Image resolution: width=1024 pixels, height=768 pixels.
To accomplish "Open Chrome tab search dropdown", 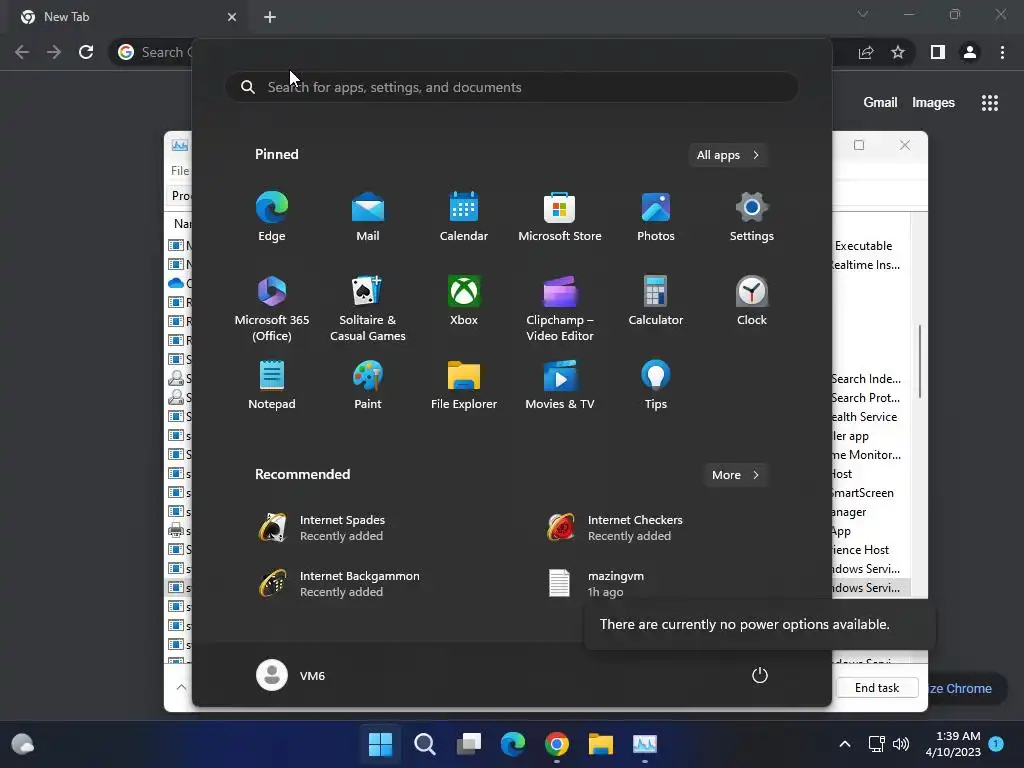I will tap(863, 14).
